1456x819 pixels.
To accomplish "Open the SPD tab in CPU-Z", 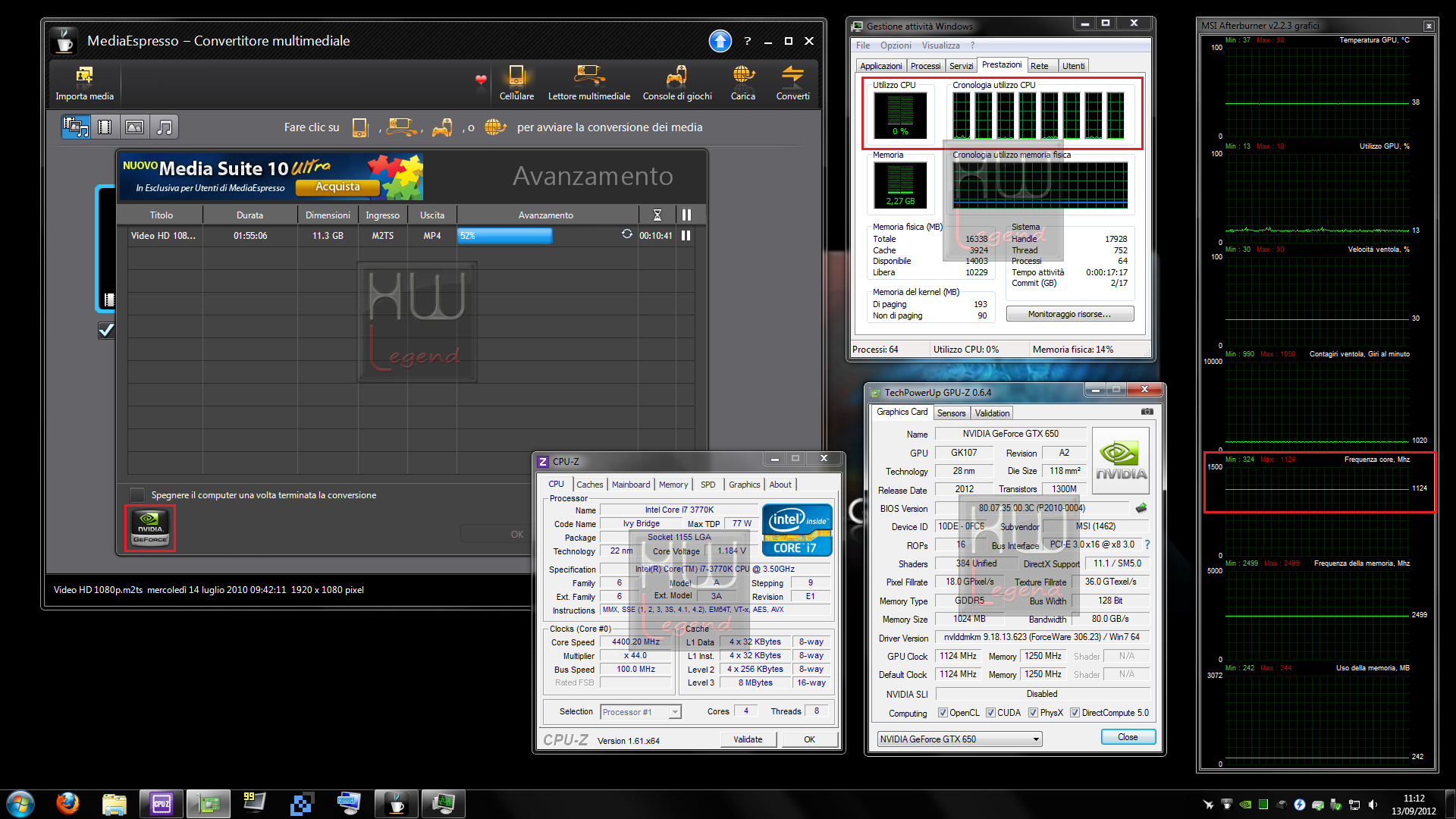I will [708, 485].
